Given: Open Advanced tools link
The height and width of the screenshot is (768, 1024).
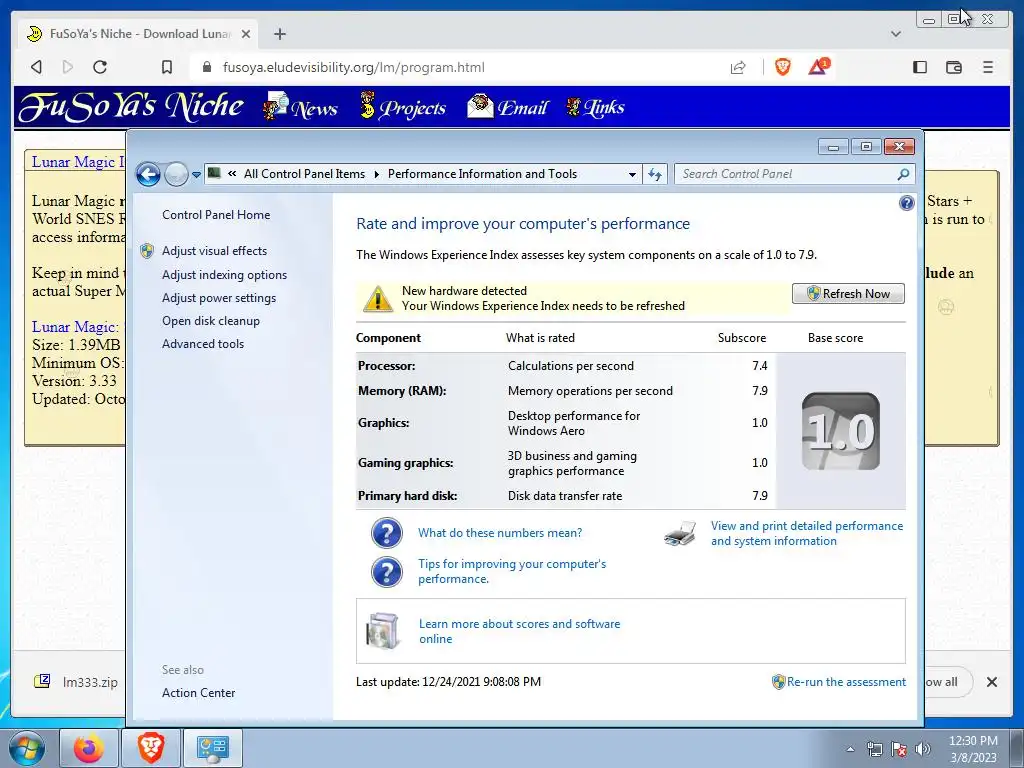Looking at the screenshot, I should click(x=203, y=344).
